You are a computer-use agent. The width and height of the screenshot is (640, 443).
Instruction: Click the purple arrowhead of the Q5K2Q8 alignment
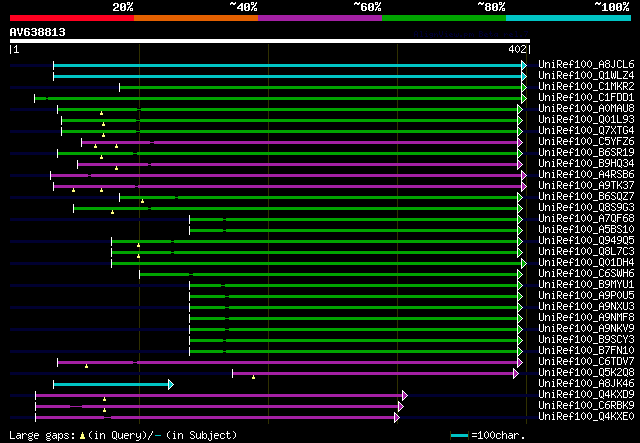tap(516, 374)
